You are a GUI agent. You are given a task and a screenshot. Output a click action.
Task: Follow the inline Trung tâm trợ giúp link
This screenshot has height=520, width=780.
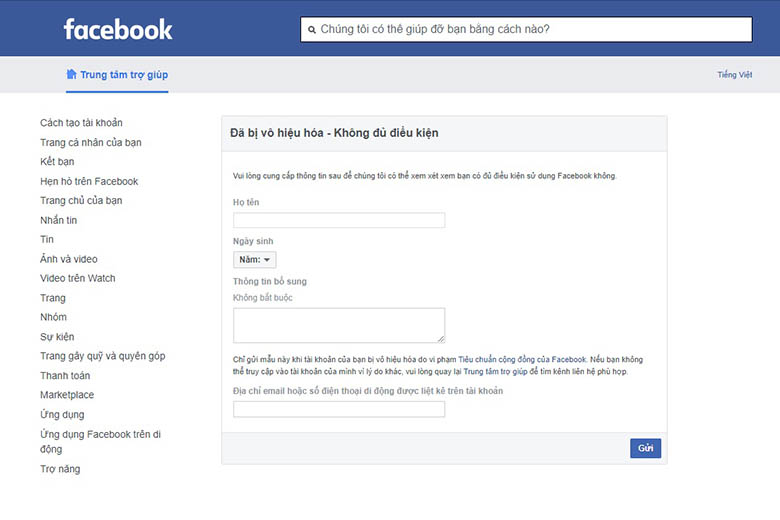click(x=495, y=371)
